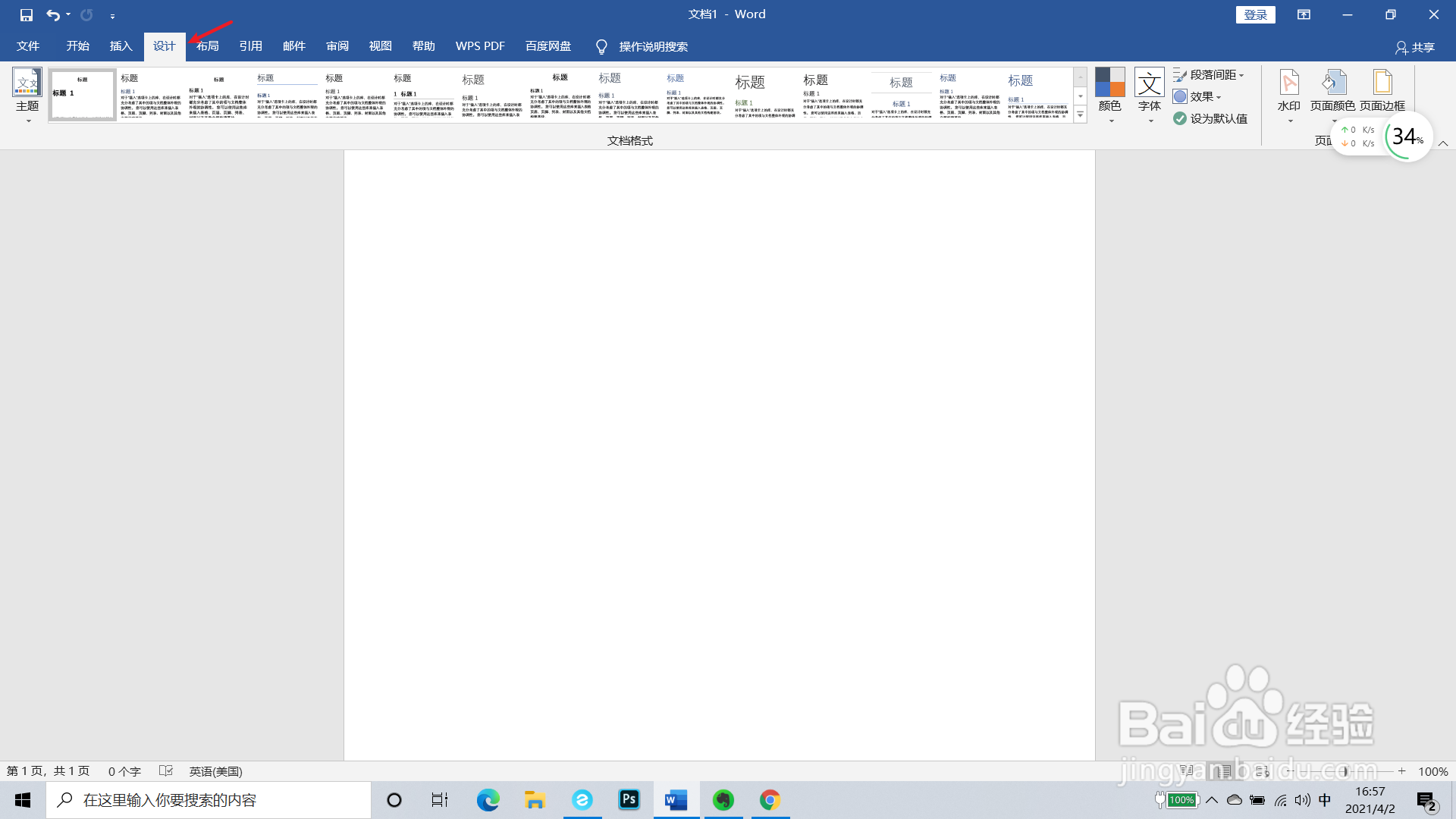This screenshot has height=819, width=1456.
Task: Expand the full document format gallery
Action: 1080,115
